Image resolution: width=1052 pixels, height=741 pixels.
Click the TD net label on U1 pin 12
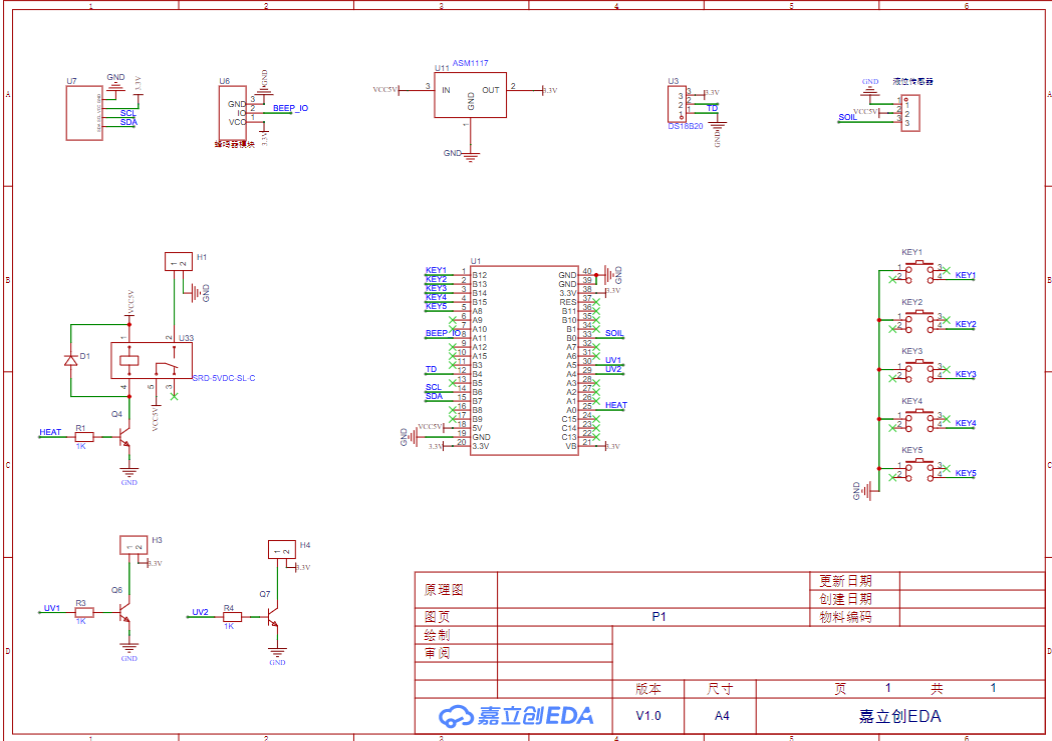pos(431,369)
